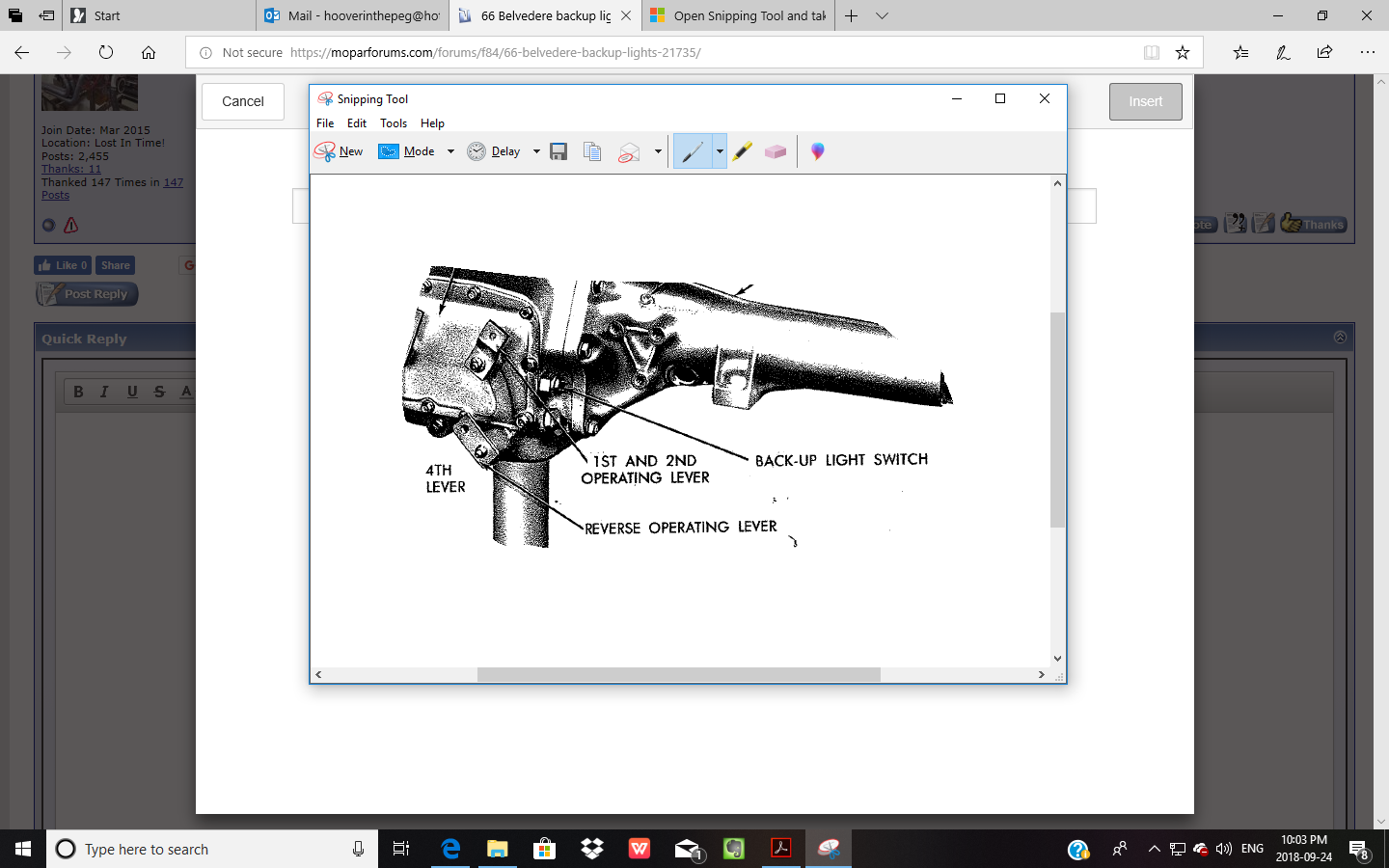Image resolution: width=1389 pixels, height=868 pixels.
Task: Expand the Mode dropdown arrow
Action: coord(450,151)
